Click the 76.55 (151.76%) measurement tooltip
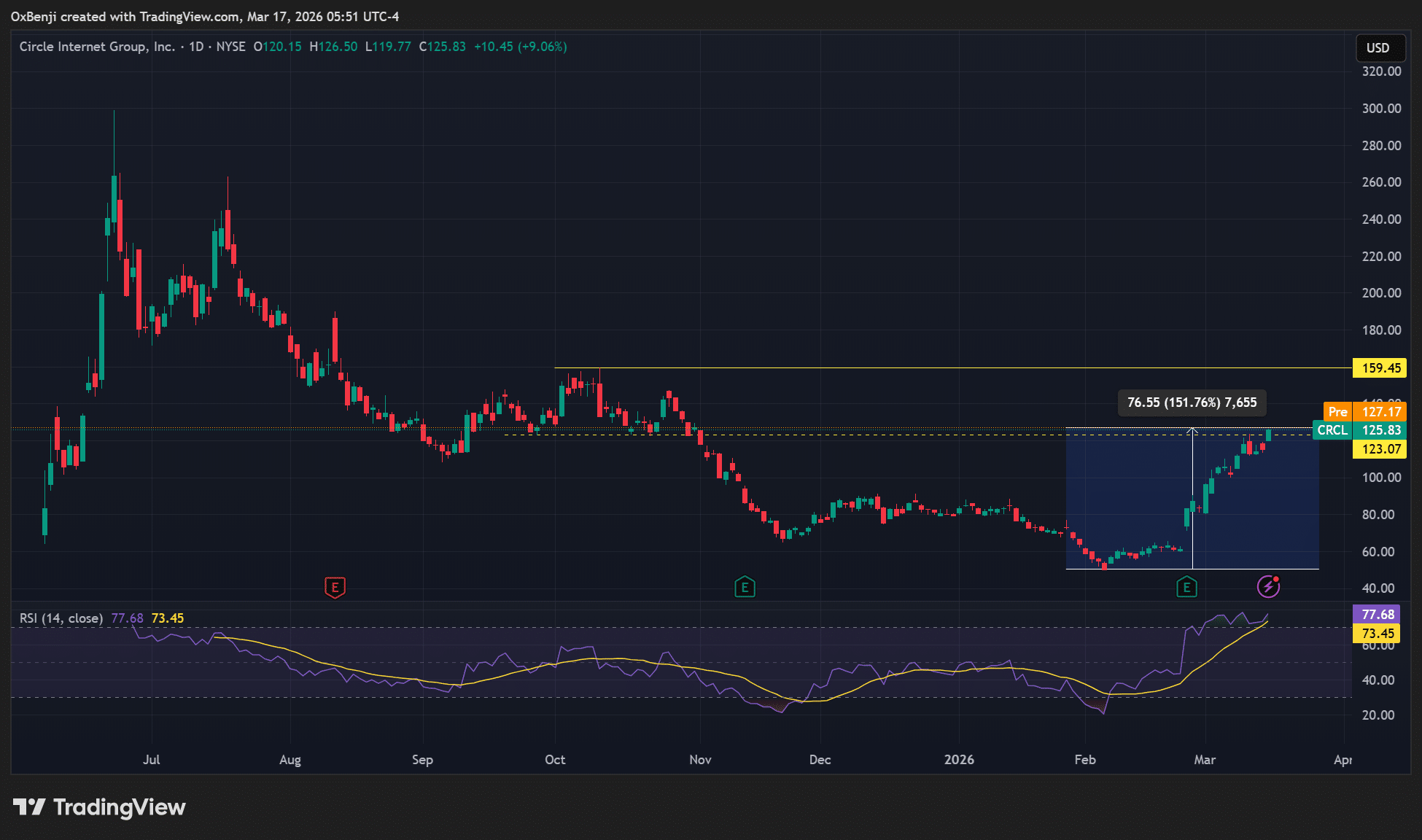1422x840 pixels. point(1192,402)
